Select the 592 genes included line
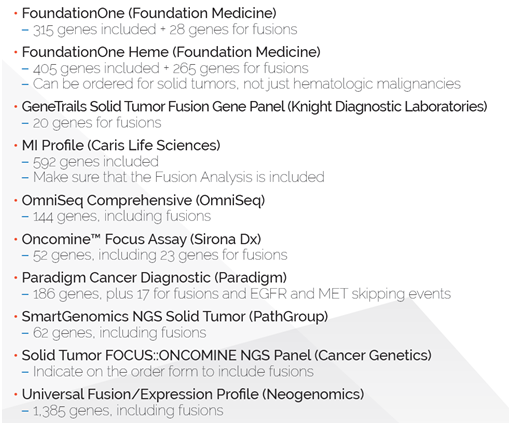This screenshot has width=511, height=425. tap(96, 162)
